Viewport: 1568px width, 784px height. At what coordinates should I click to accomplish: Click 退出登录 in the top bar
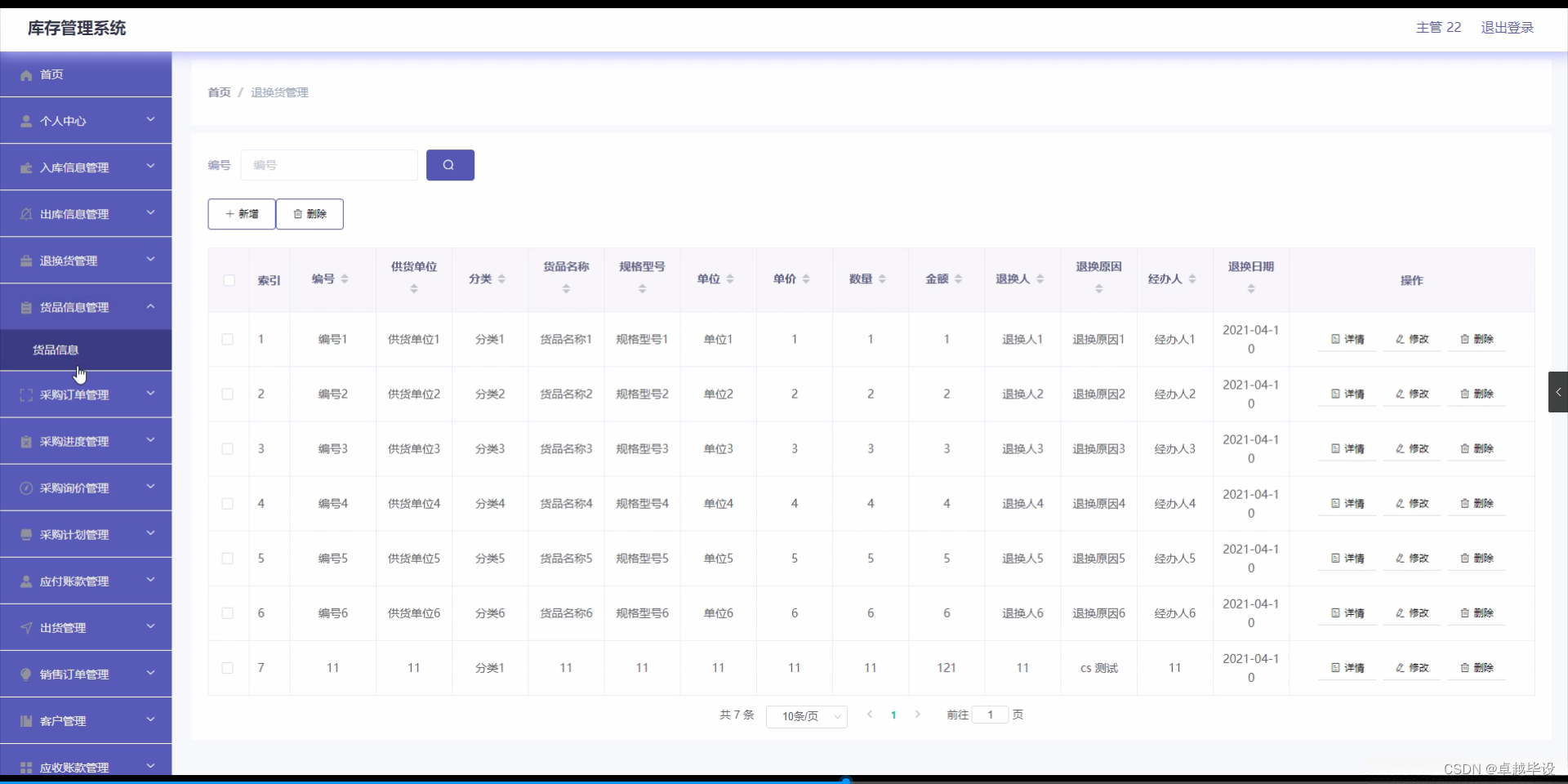1507,27
